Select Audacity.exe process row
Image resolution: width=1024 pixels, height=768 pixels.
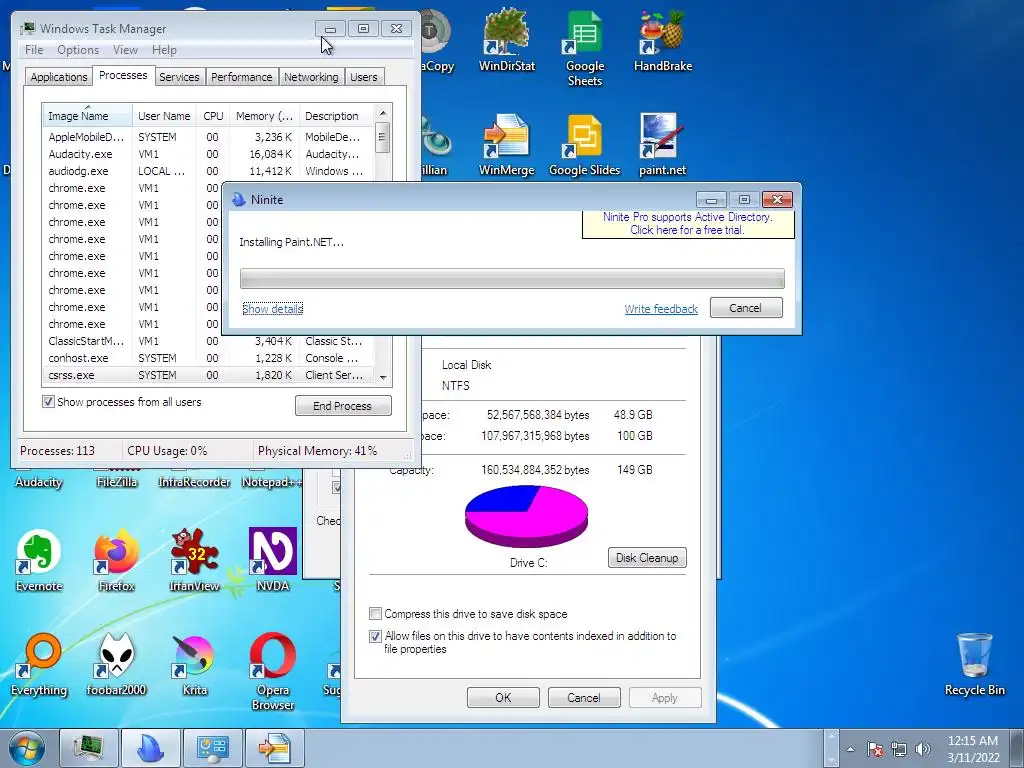(208, 154)
